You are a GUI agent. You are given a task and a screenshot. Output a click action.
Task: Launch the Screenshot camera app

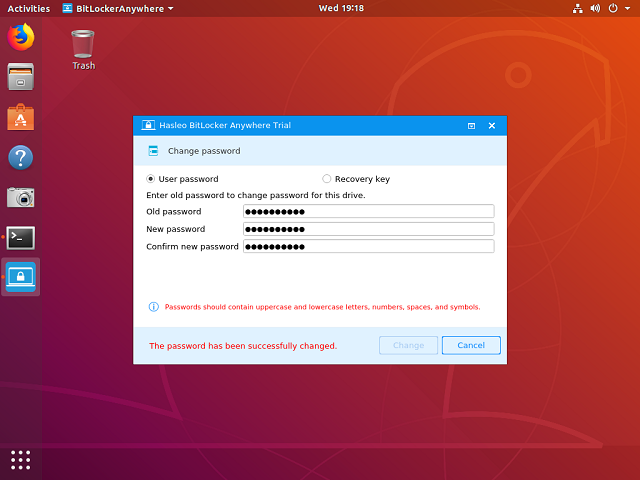click(21, 197)
